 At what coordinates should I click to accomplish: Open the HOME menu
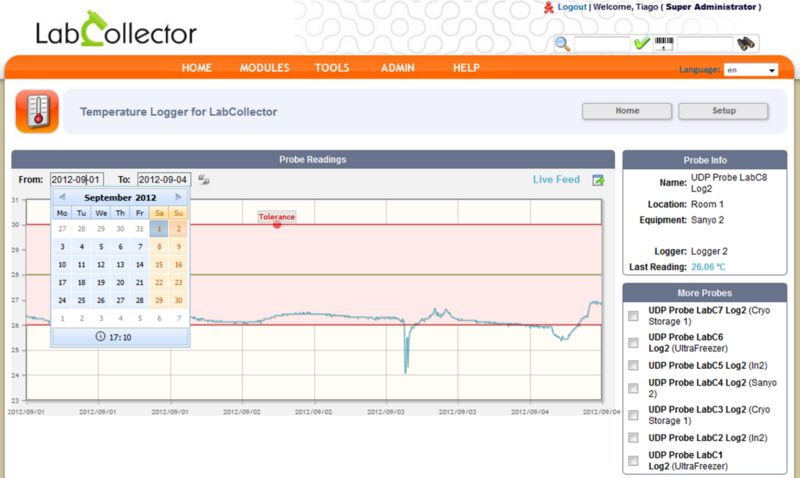pyautogui.click(x=196, y=68)
